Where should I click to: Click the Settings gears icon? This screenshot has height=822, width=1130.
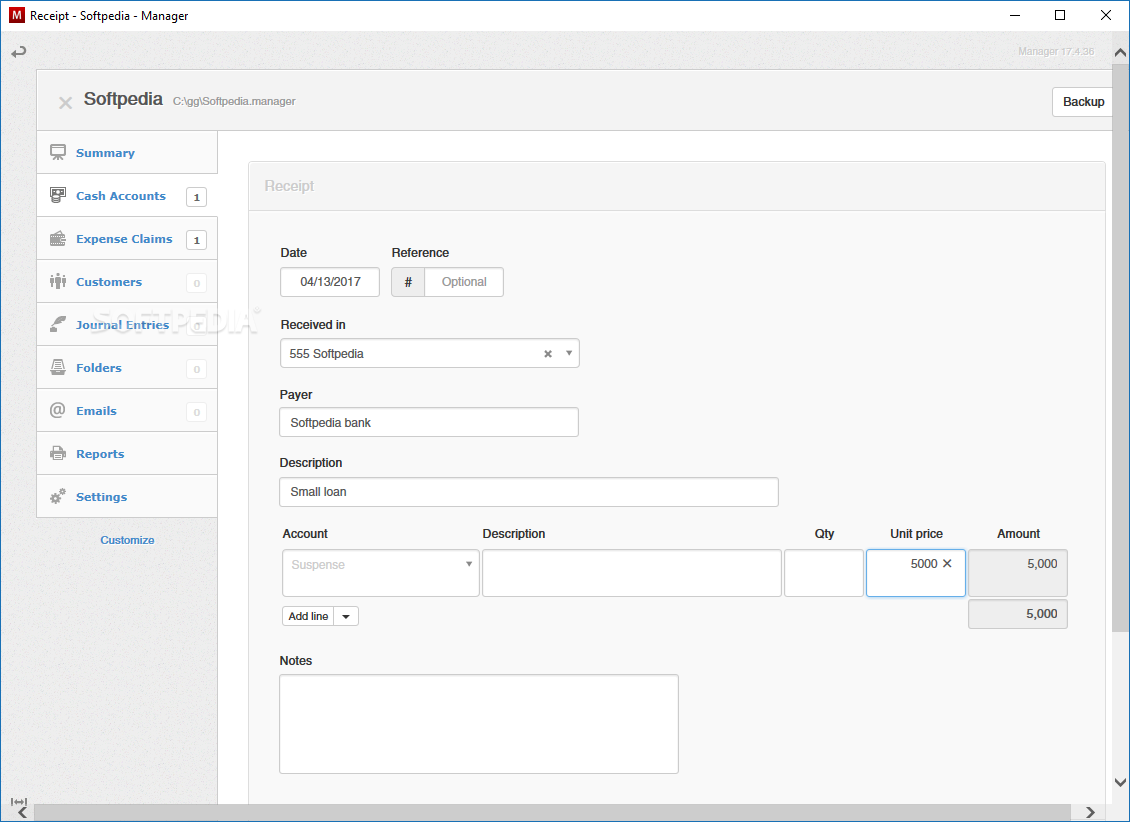click(x=58, y=496)
